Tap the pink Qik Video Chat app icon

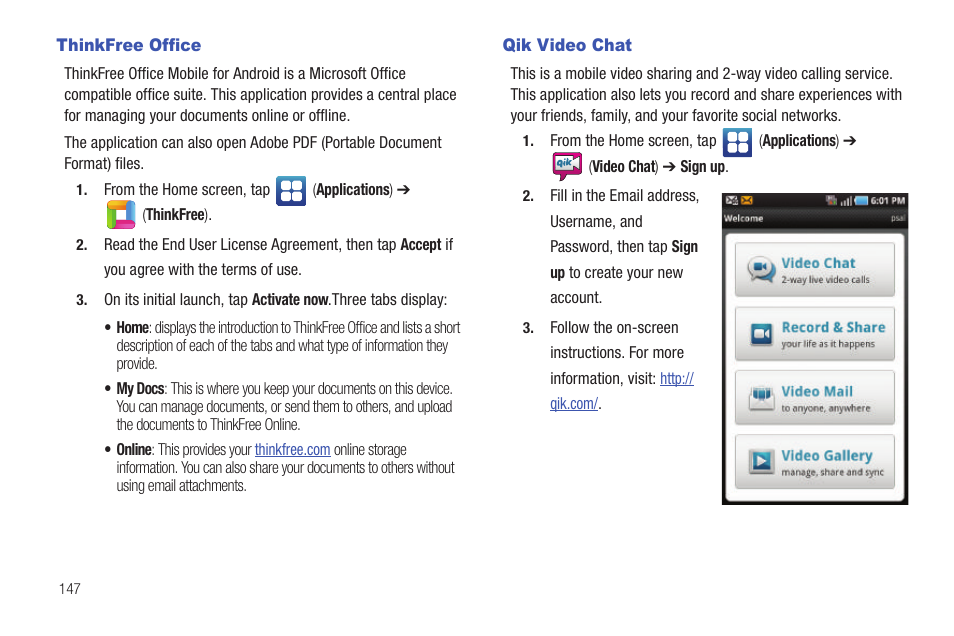(x=567, y=166)
